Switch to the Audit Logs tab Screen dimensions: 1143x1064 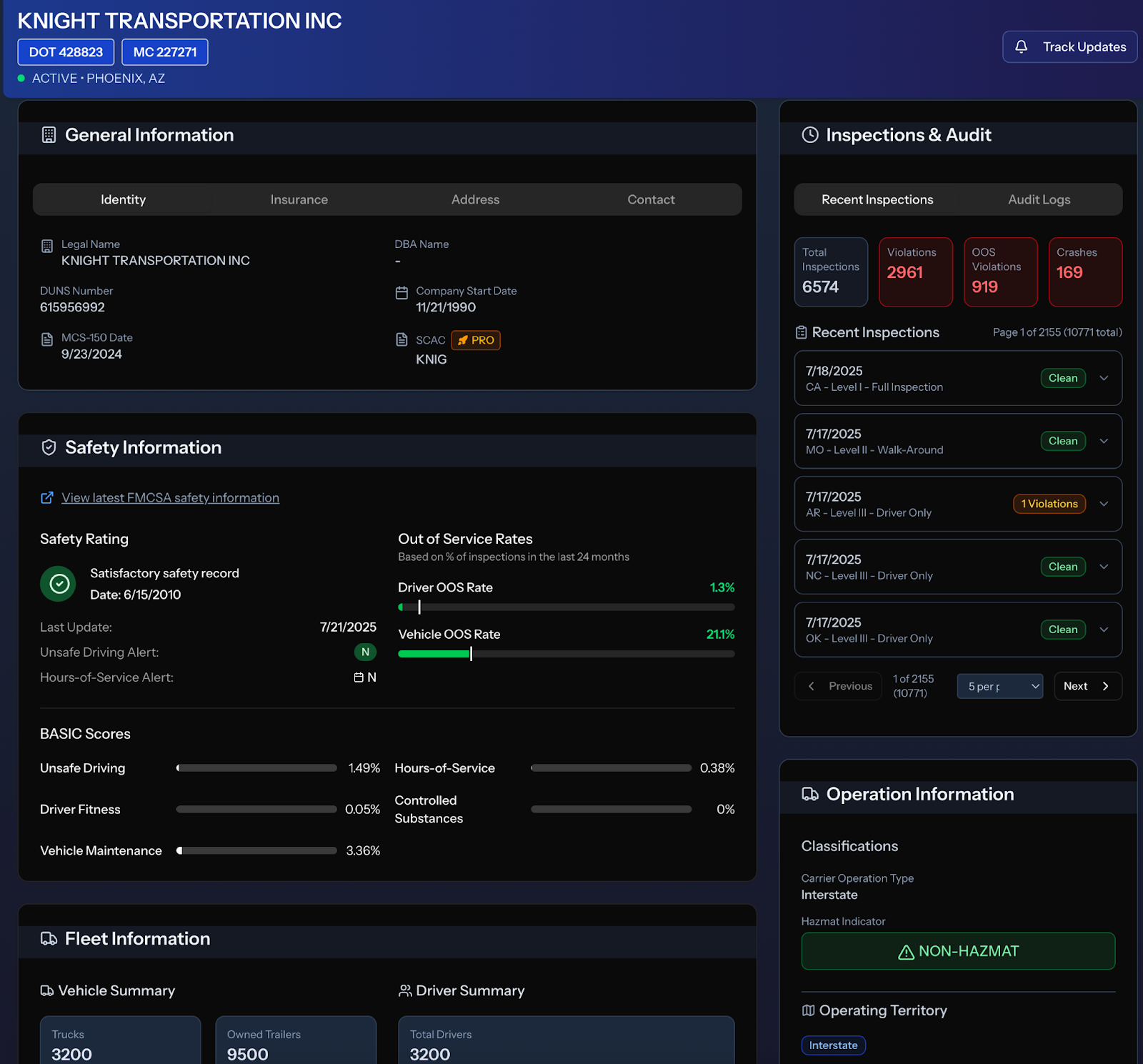tap(1039, 199)
